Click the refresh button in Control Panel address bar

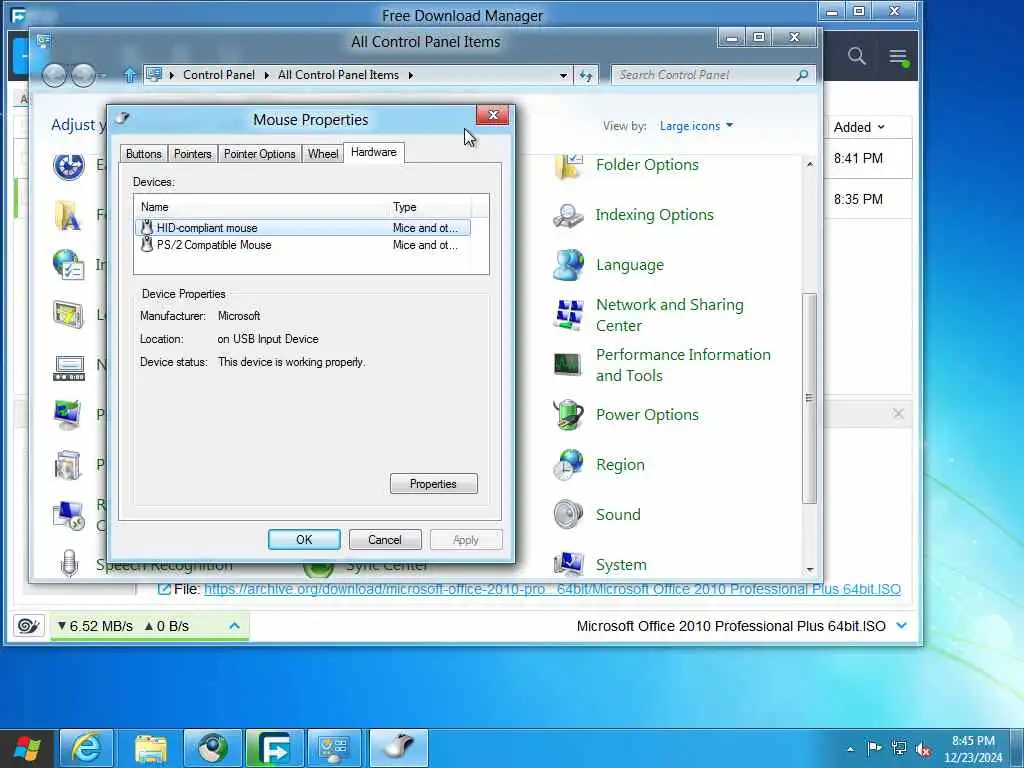tap(586, 76)
